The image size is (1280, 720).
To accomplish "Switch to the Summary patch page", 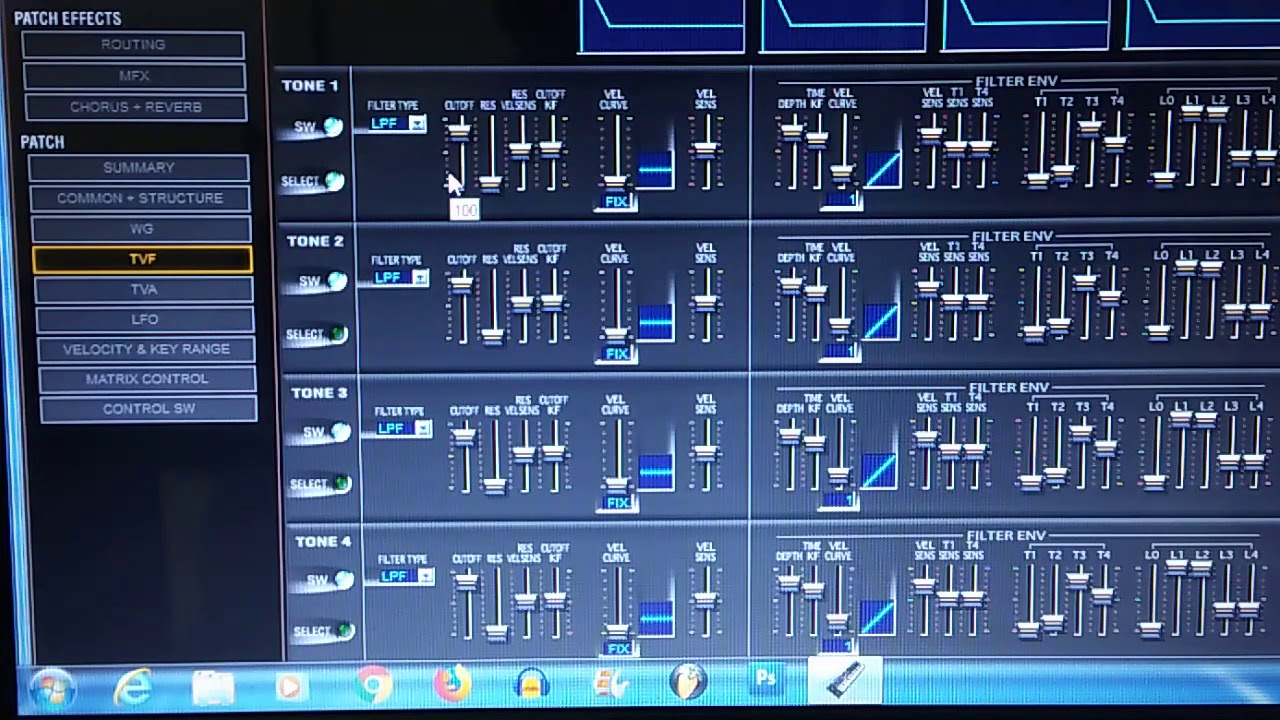I will point(138,168).
